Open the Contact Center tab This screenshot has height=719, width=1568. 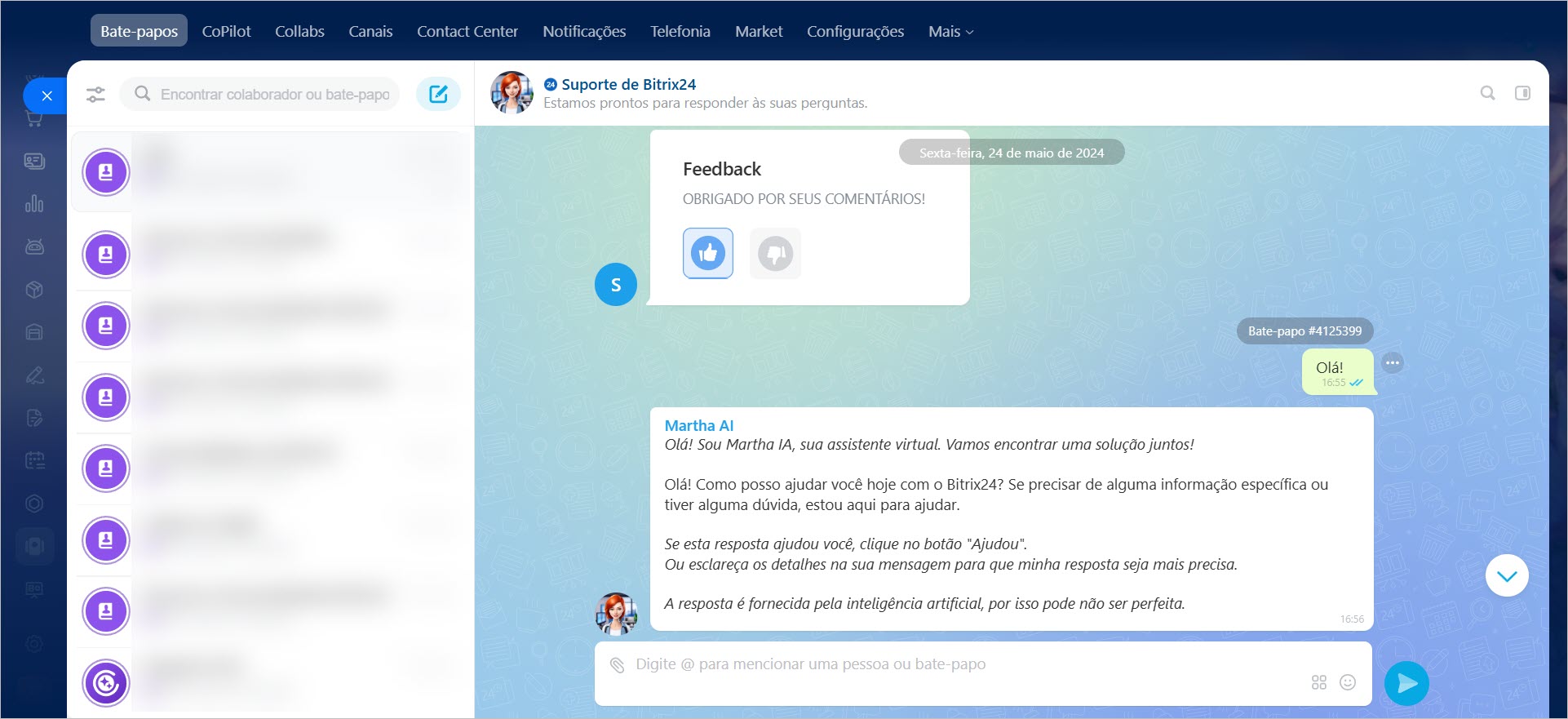[467, 32]
